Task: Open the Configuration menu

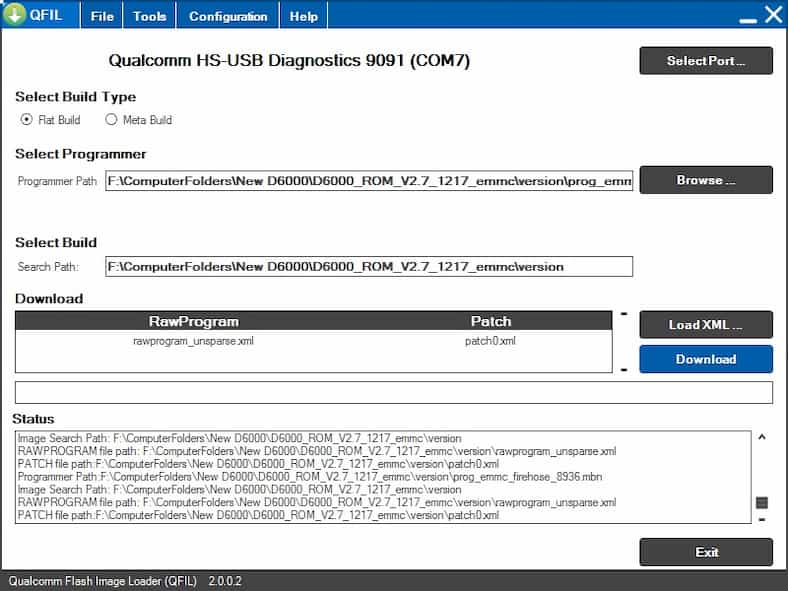Action: [x=228, y=16]
